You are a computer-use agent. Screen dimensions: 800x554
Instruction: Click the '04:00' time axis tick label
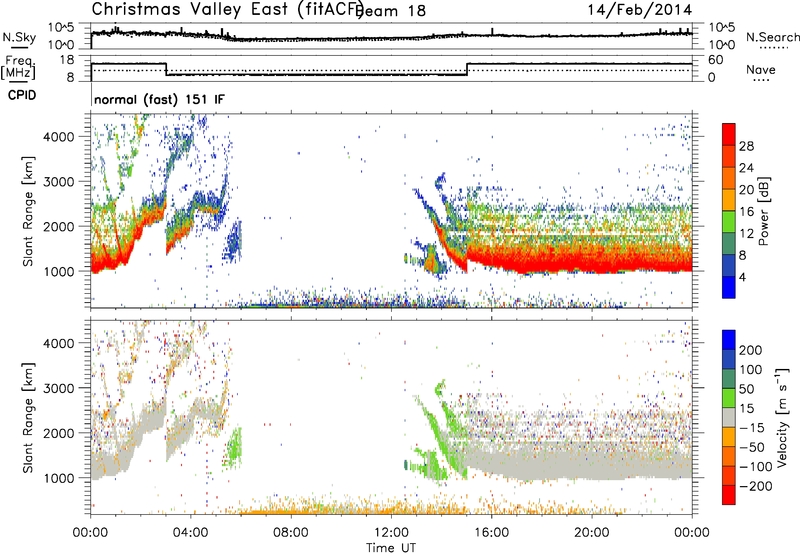[191, 533]
